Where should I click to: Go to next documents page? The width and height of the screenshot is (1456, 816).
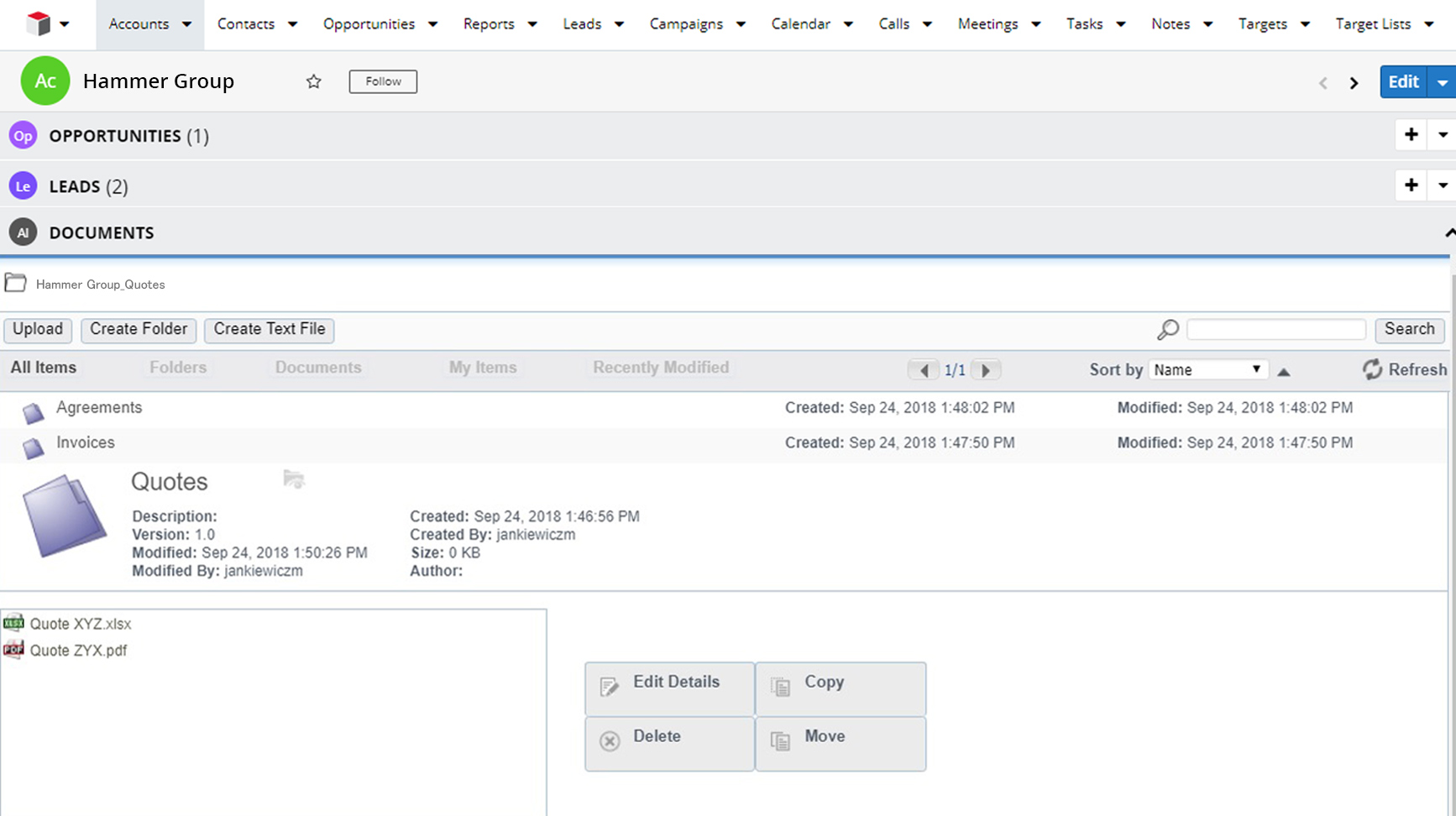[986, 370]
